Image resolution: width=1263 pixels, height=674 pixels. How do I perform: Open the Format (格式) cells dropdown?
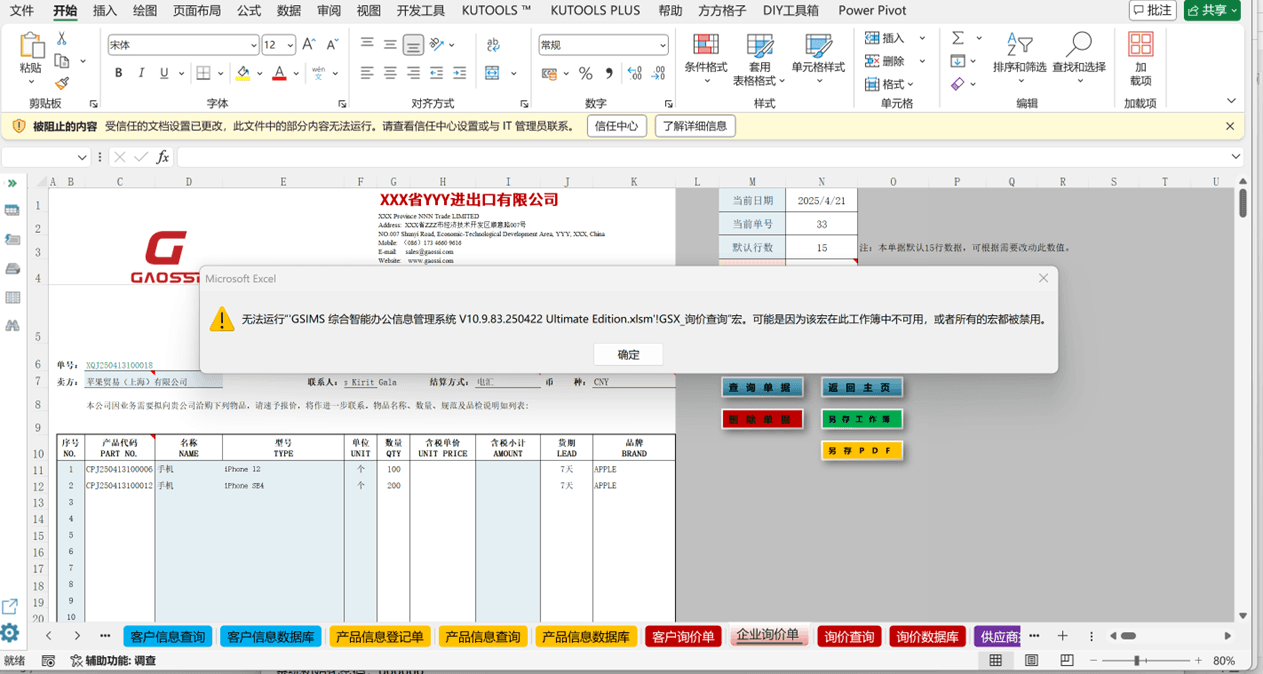coord(890,84)
